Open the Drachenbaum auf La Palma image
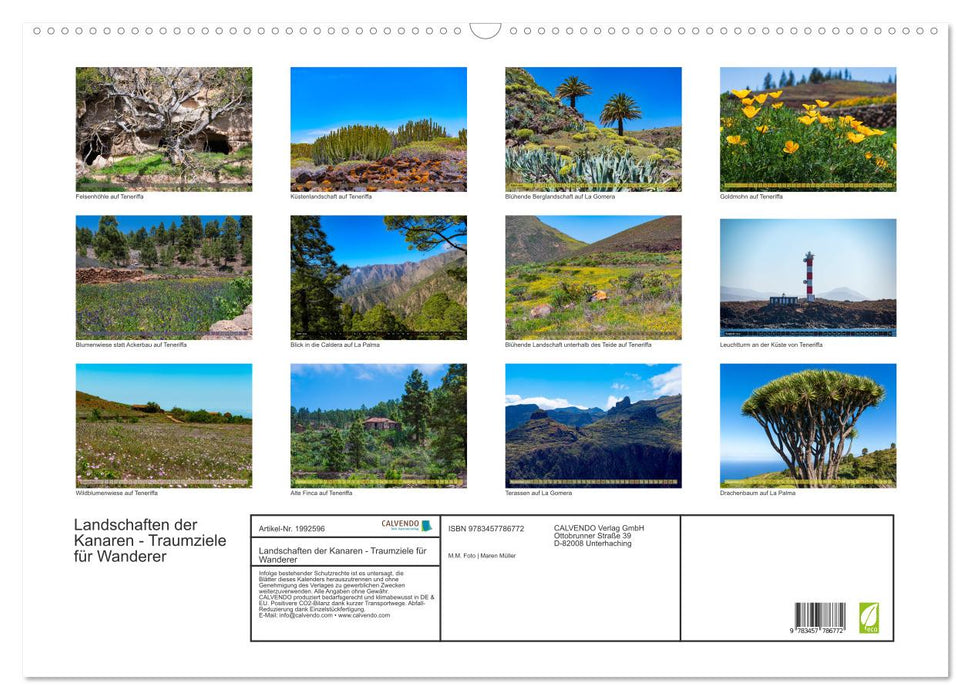Screen dimensions: 971x700 tap(808, 424)
